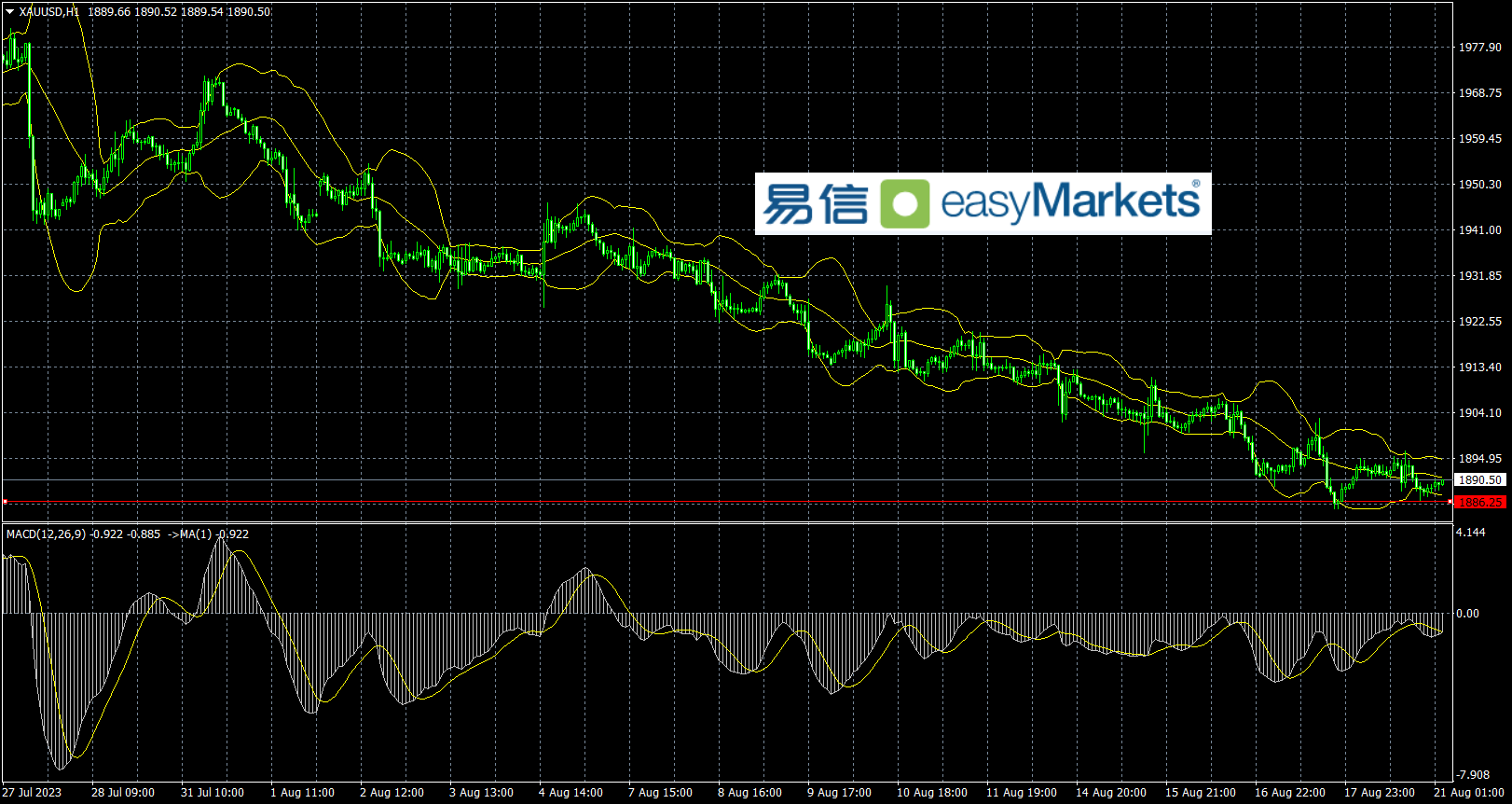Image resolution: width=1512 pixels, height=804 pixels.
Task: Click the red line's left-end square handle
Action: 5,502
